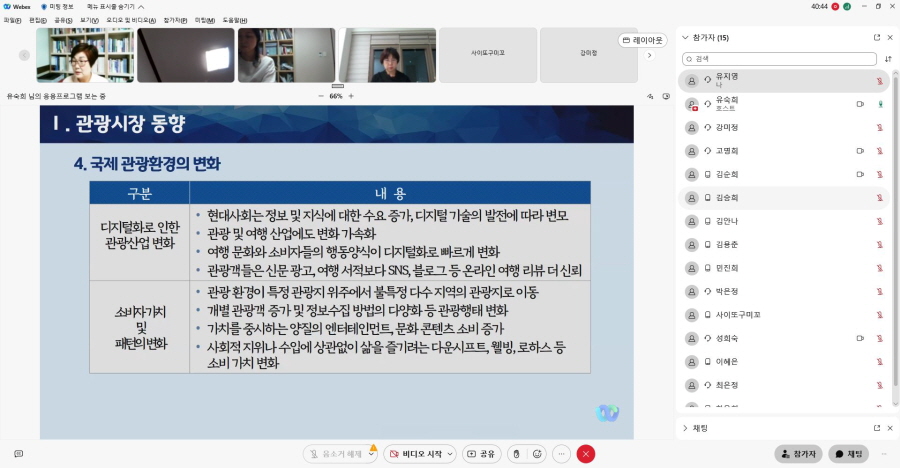Select participant 민진희
The image size is (900, 468).
[x=783, y=268]
